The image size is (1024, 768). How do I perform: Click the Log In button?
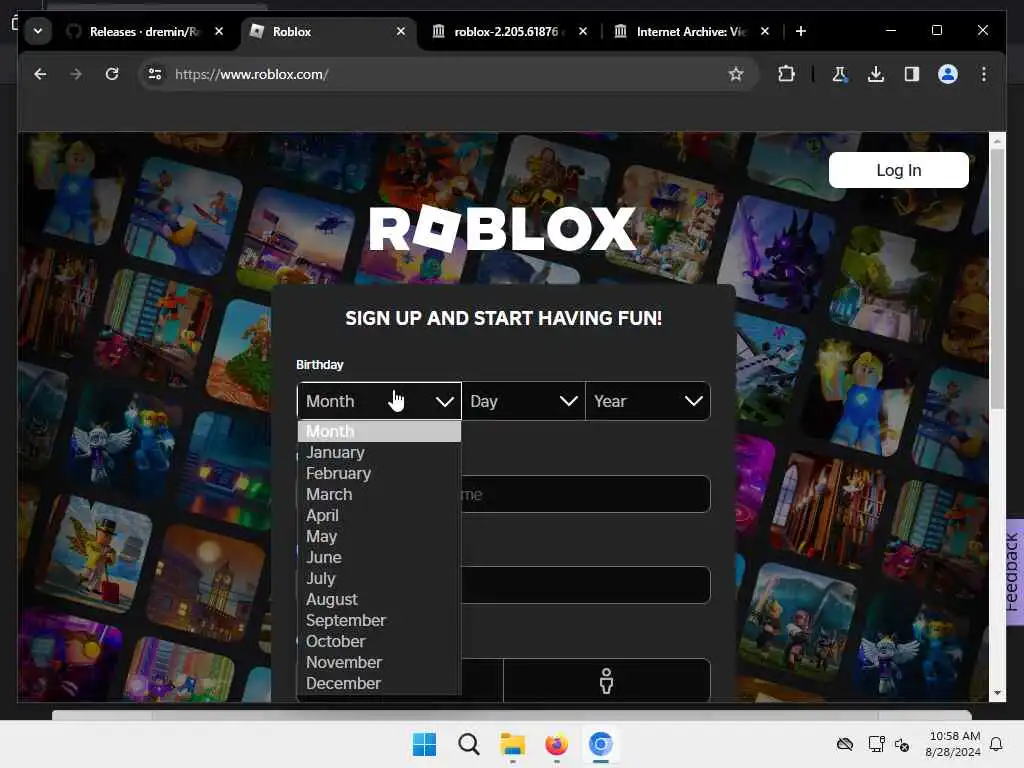(899, 170)
